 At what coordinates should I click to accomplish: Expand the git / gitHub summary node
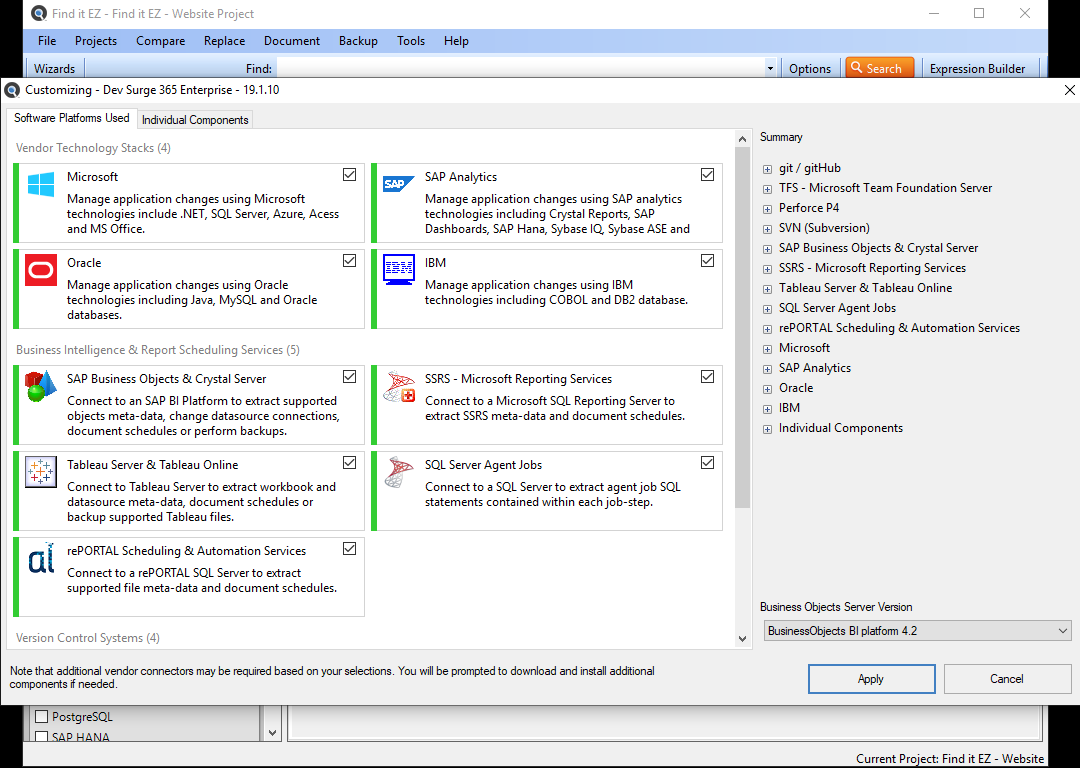pos(767,169)
